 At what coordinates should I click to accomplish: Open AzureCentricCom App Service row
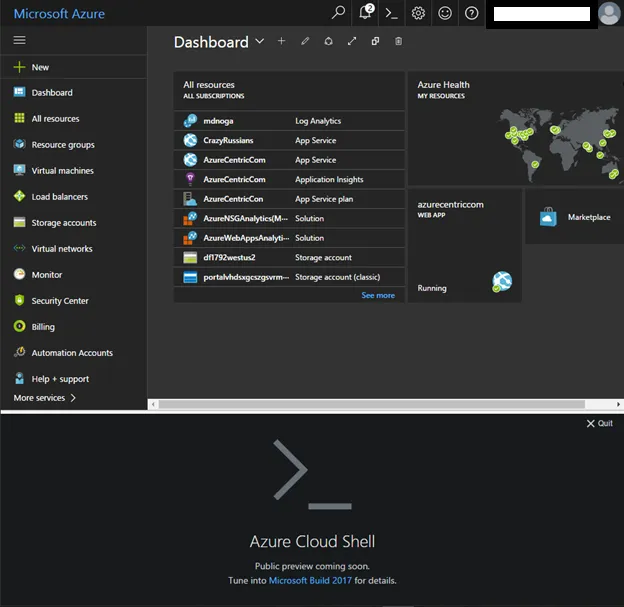[289, 160]
